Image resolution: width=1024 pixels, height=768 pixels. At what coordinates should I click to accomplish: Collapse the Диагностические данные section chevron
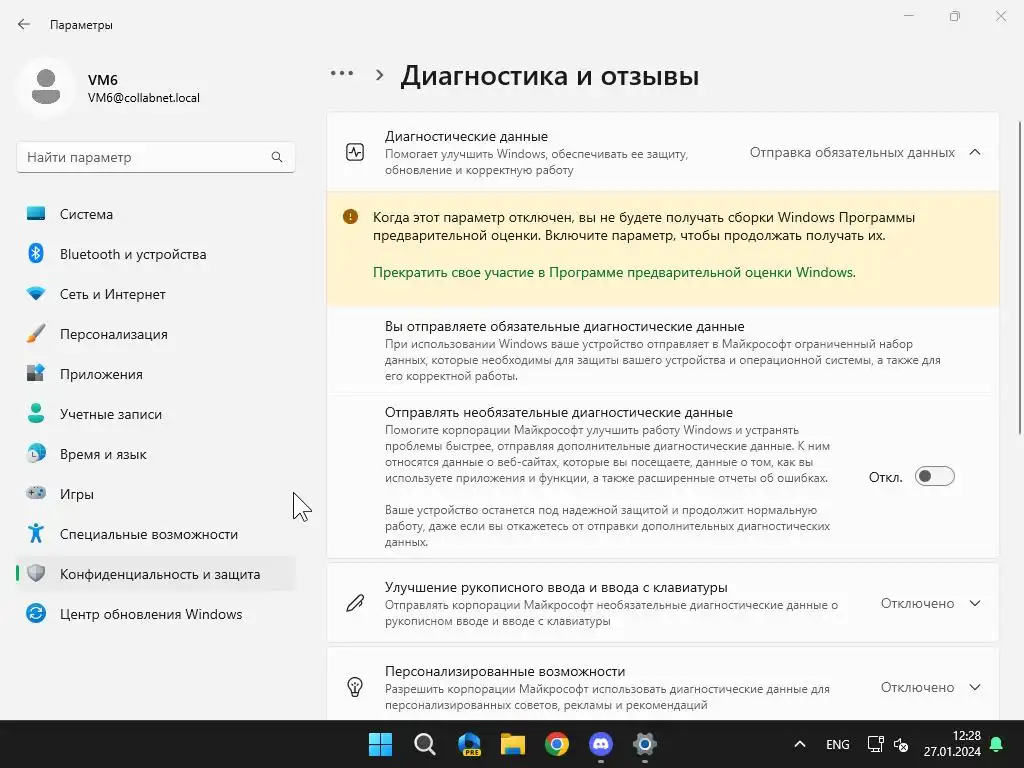tap(975, 152)
